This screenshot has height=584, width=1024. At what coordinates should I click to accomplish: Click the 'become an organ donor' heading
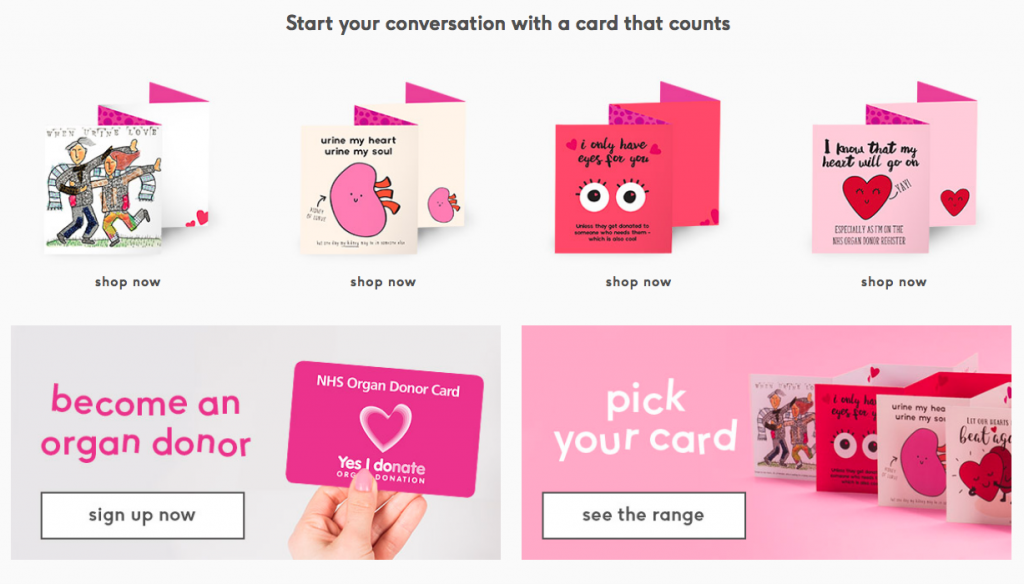(x=146, y=423)
